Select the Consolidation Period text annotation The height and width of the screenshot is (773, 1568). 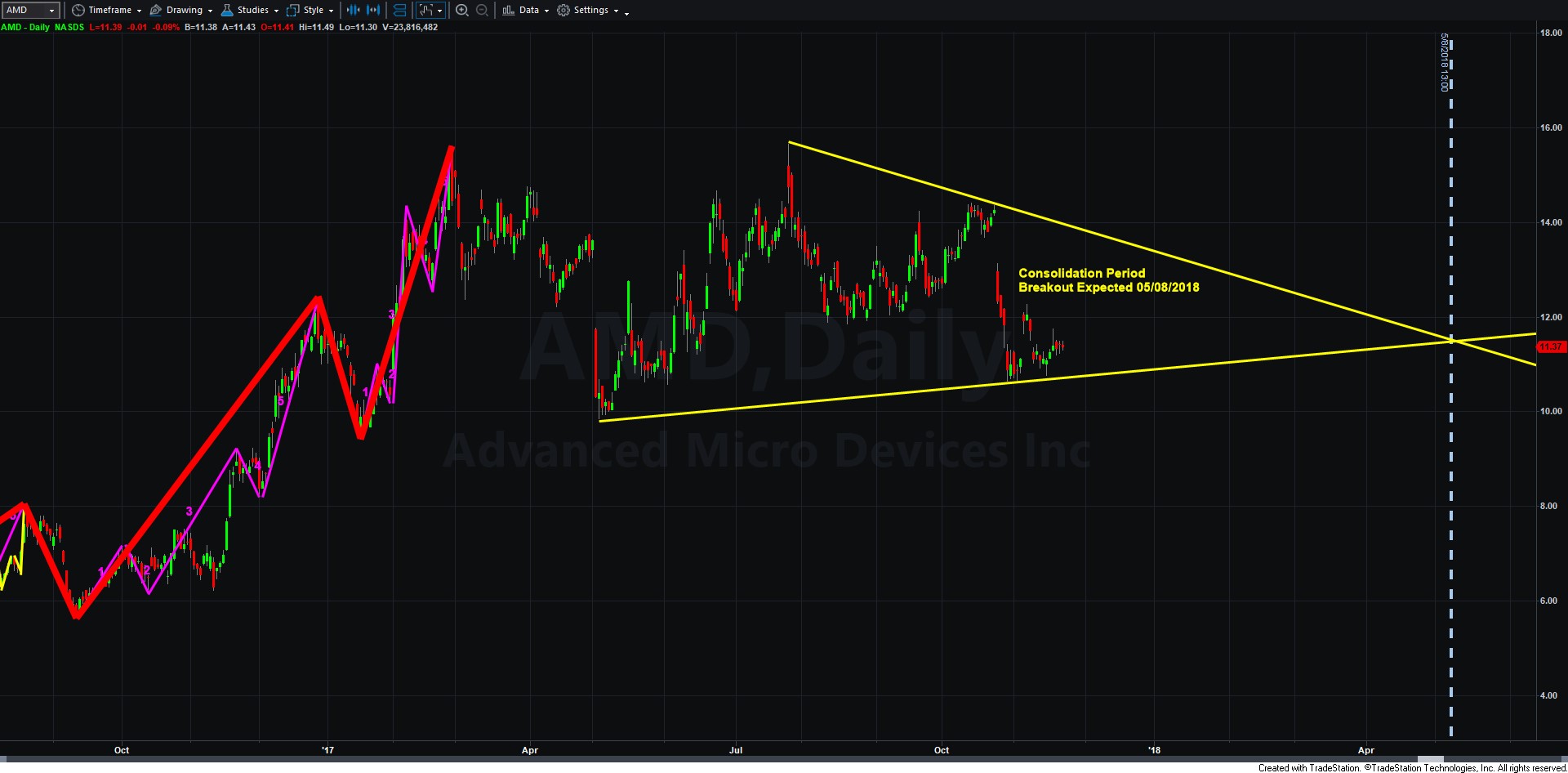tap(1081, 273)
